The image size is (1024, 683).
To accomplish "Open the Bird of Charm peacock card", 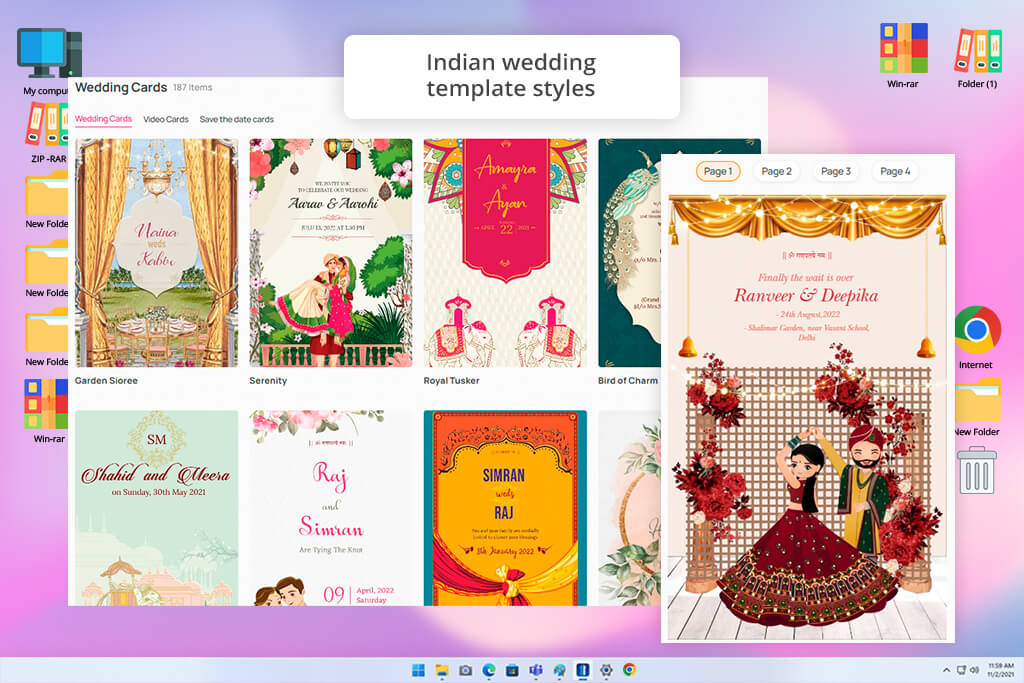I will 630,253.
